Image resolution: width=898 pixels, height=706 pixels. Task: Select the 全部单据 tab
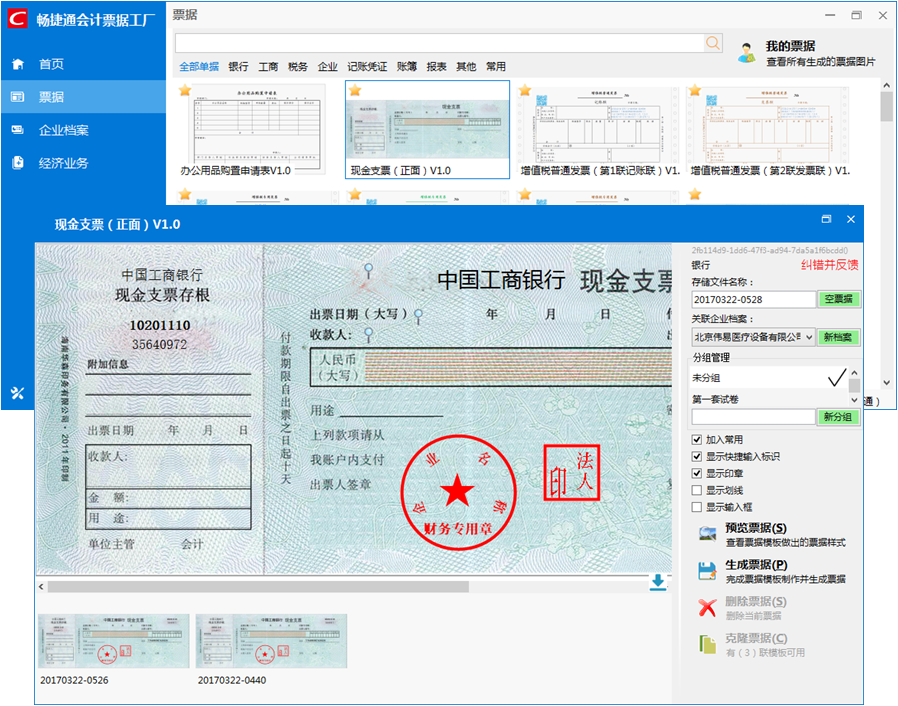199,66
